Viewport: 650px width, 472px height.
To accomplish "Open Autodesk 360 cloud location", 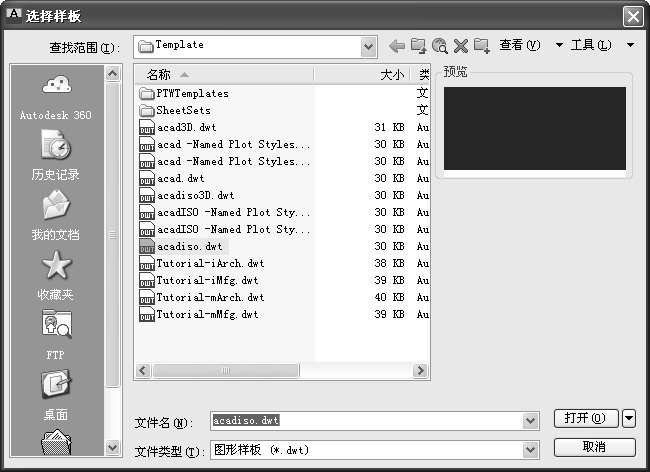I will click(56, 98).
